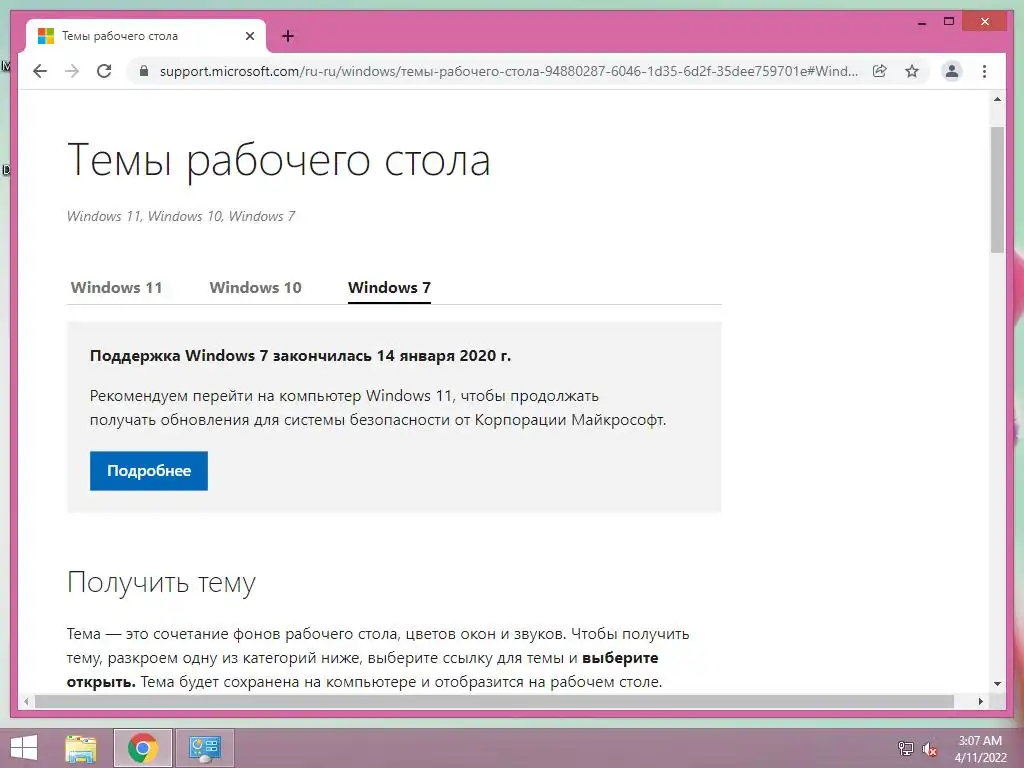Viewport: 1024px width, 768px height.
Task: Close the Темы рабочего стола tab
Action: tap(249, 36)
